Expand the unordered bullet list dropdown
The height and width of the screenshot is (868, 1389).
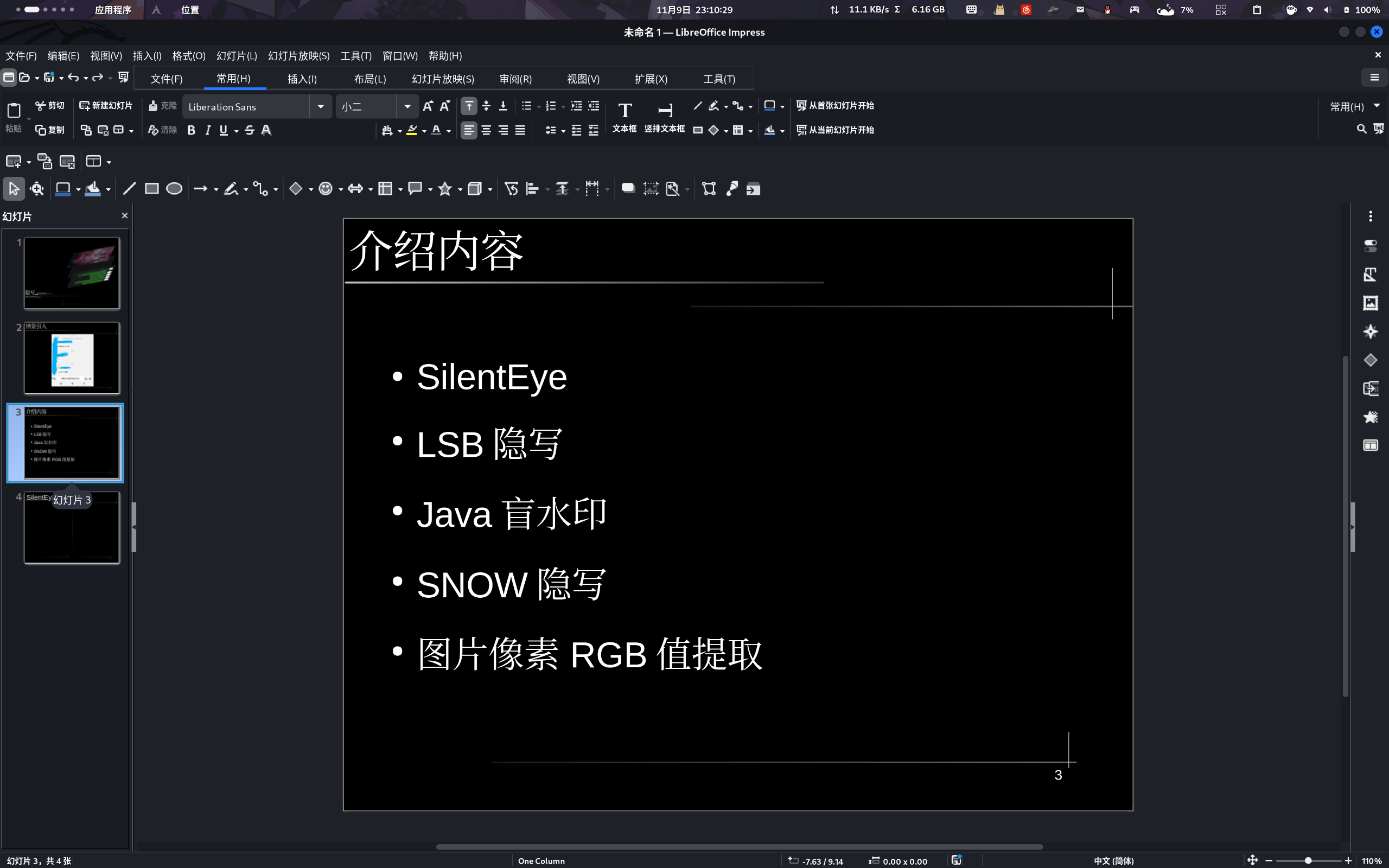[x=538, y=107]
